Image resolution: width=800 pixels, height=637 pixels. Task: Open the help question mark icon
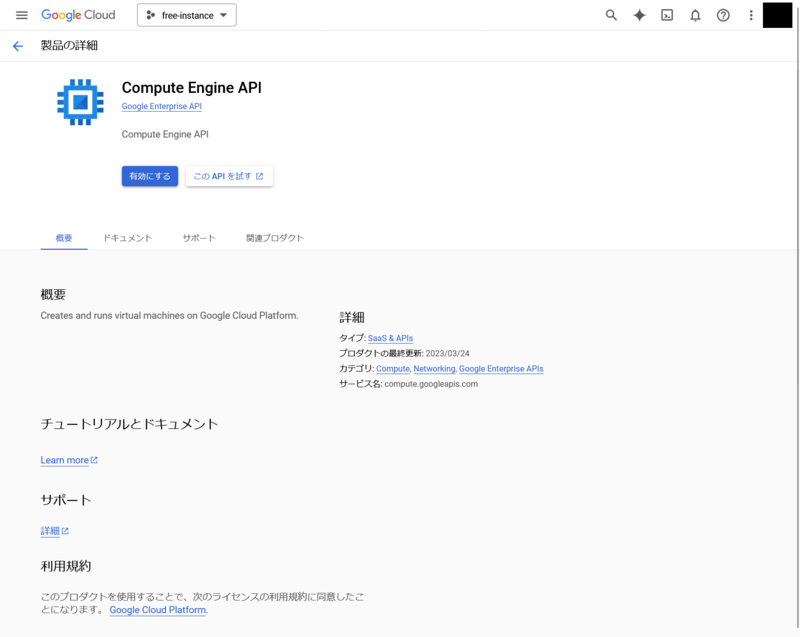(x=723, y=15)
